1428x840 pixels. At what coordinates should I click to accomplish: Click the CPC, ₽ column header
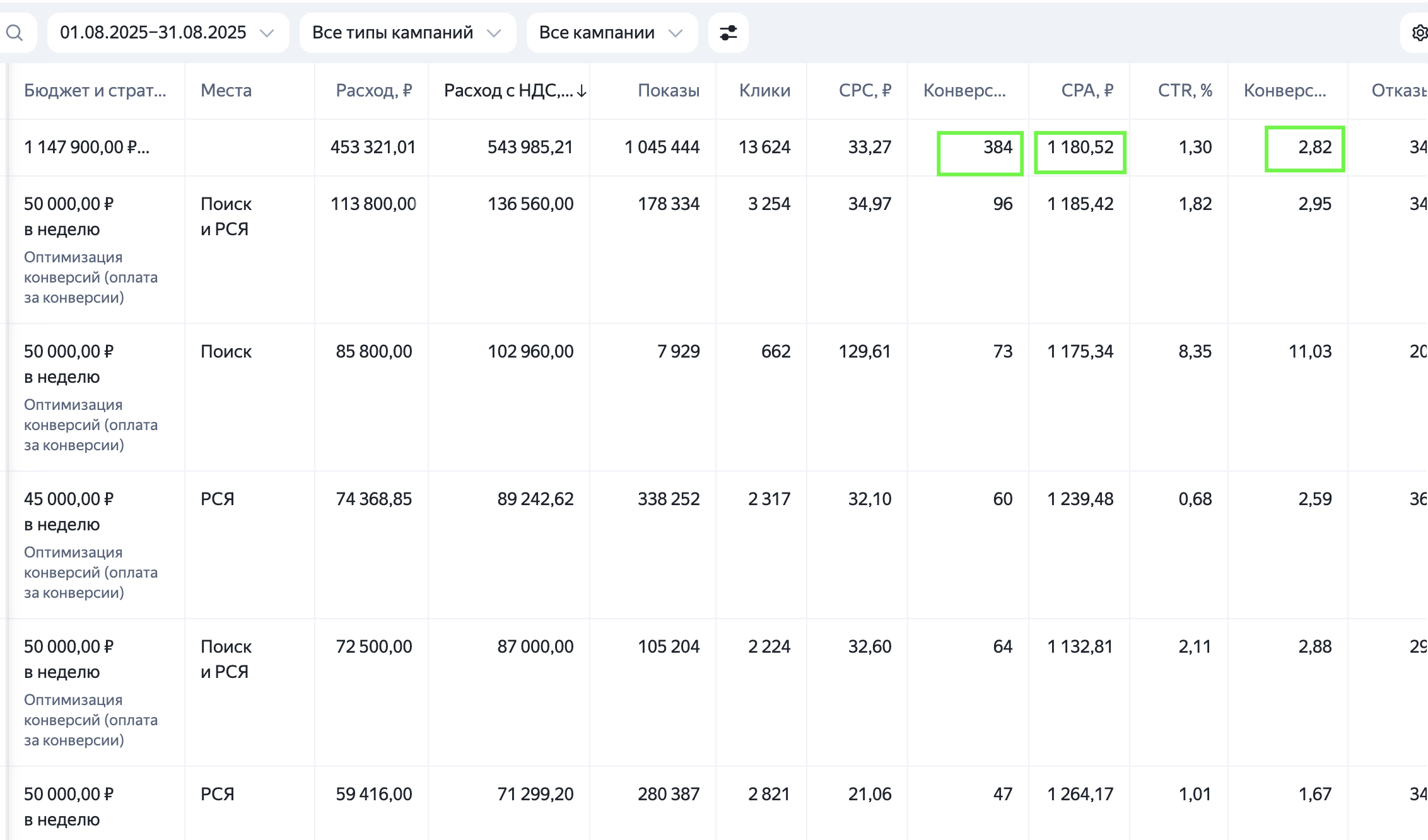(x=864, y=91)
